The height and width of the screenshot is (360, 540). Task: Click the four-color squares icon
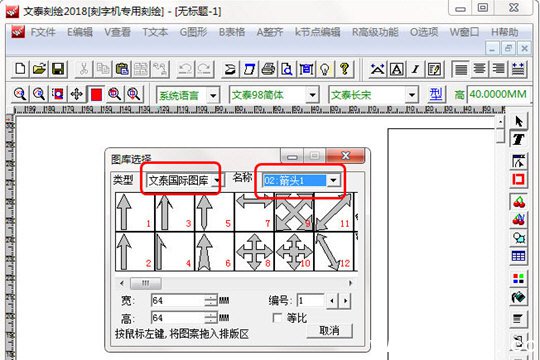519,278
